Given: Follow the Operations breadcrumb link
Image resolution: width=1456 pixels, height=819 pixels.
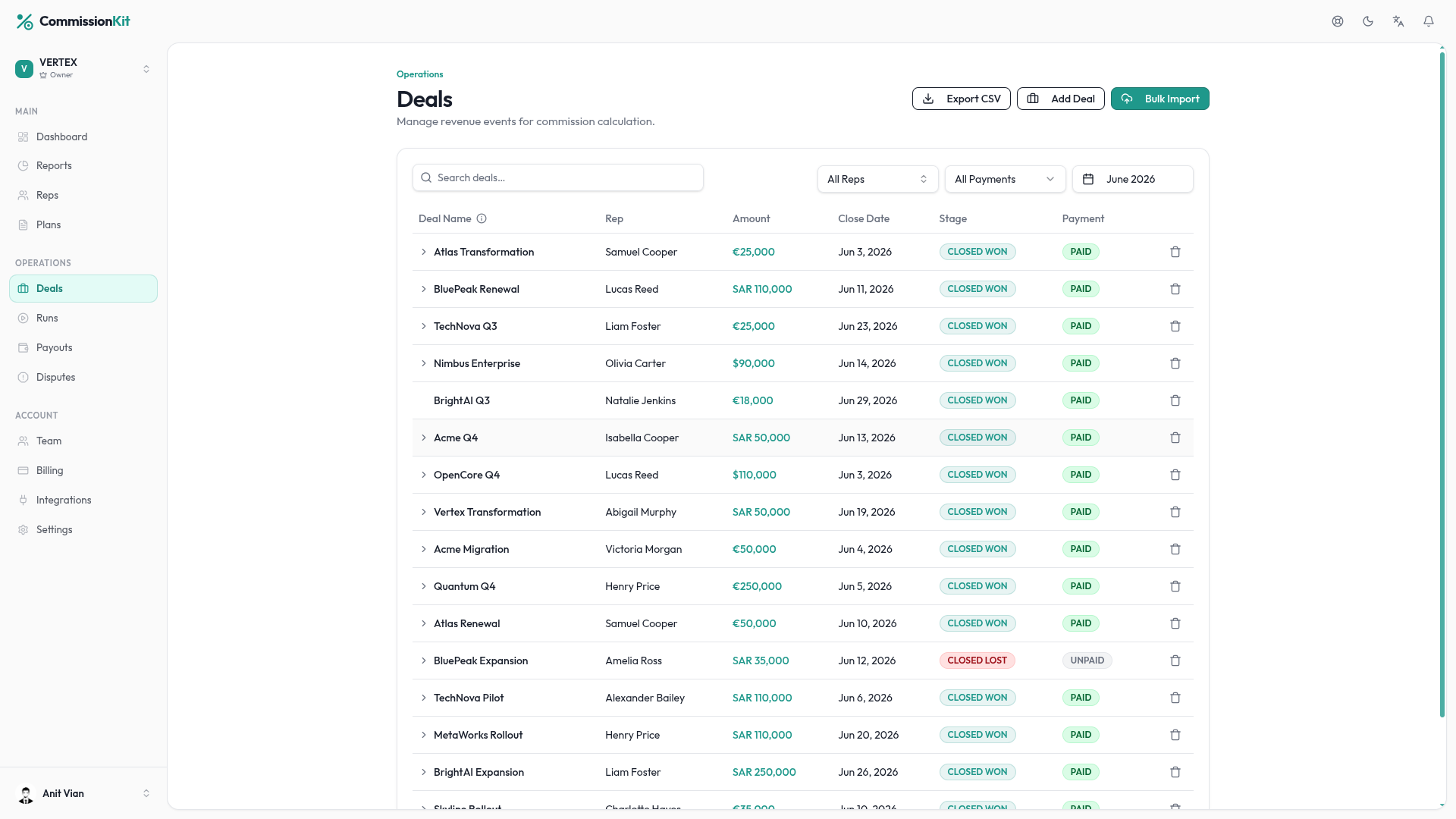Looking at the screenshot, I should coord(419,74).
